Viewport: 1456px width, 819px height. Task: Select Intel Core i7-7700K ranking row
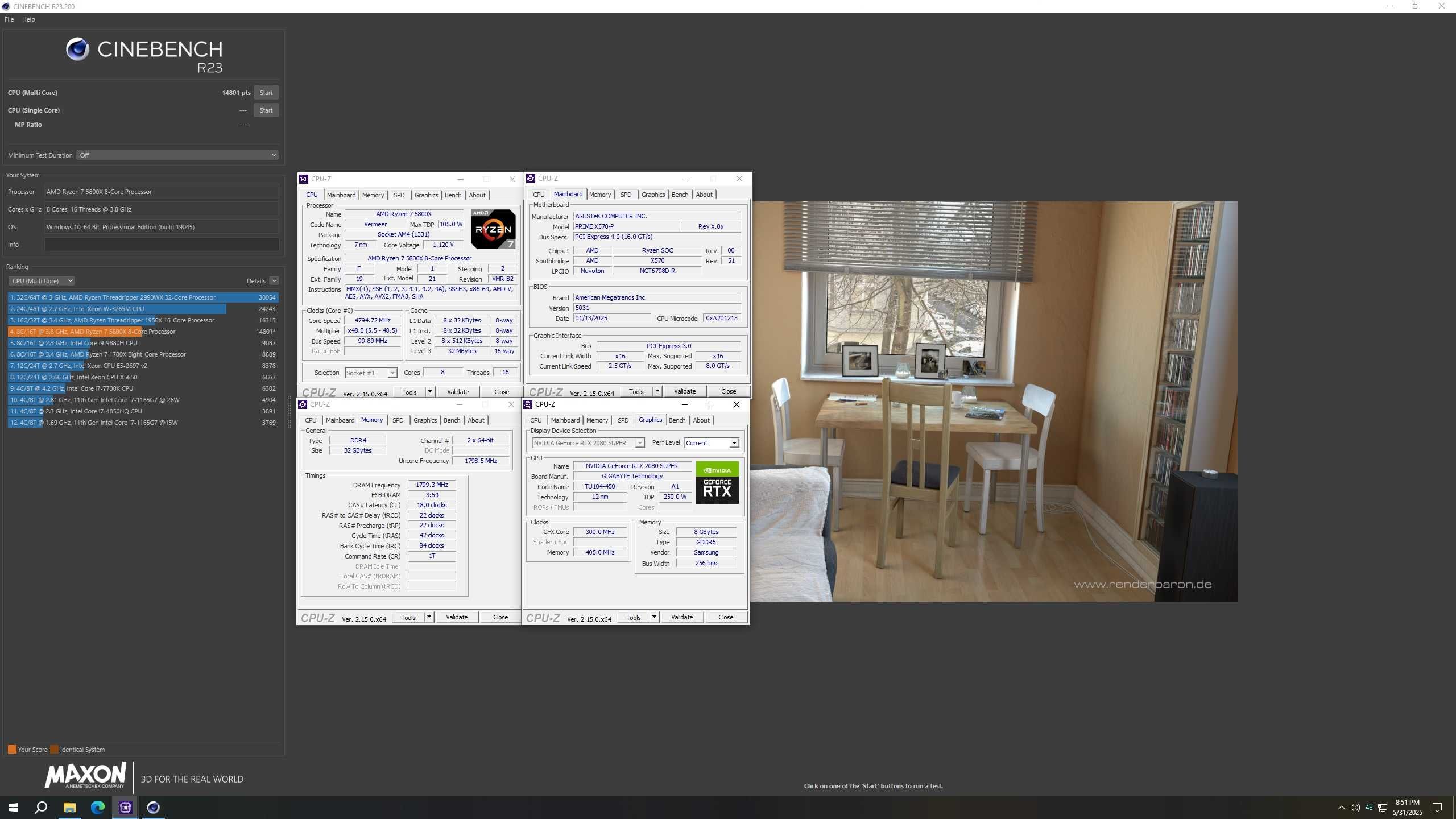(143, 388)
